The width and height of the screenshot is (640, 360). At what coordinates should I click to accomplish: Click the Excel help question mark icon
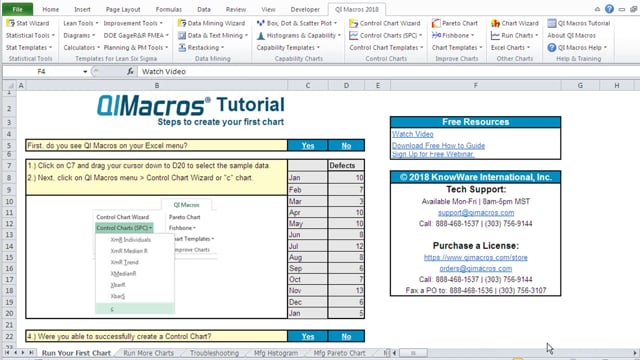click(x=609, y=9)
